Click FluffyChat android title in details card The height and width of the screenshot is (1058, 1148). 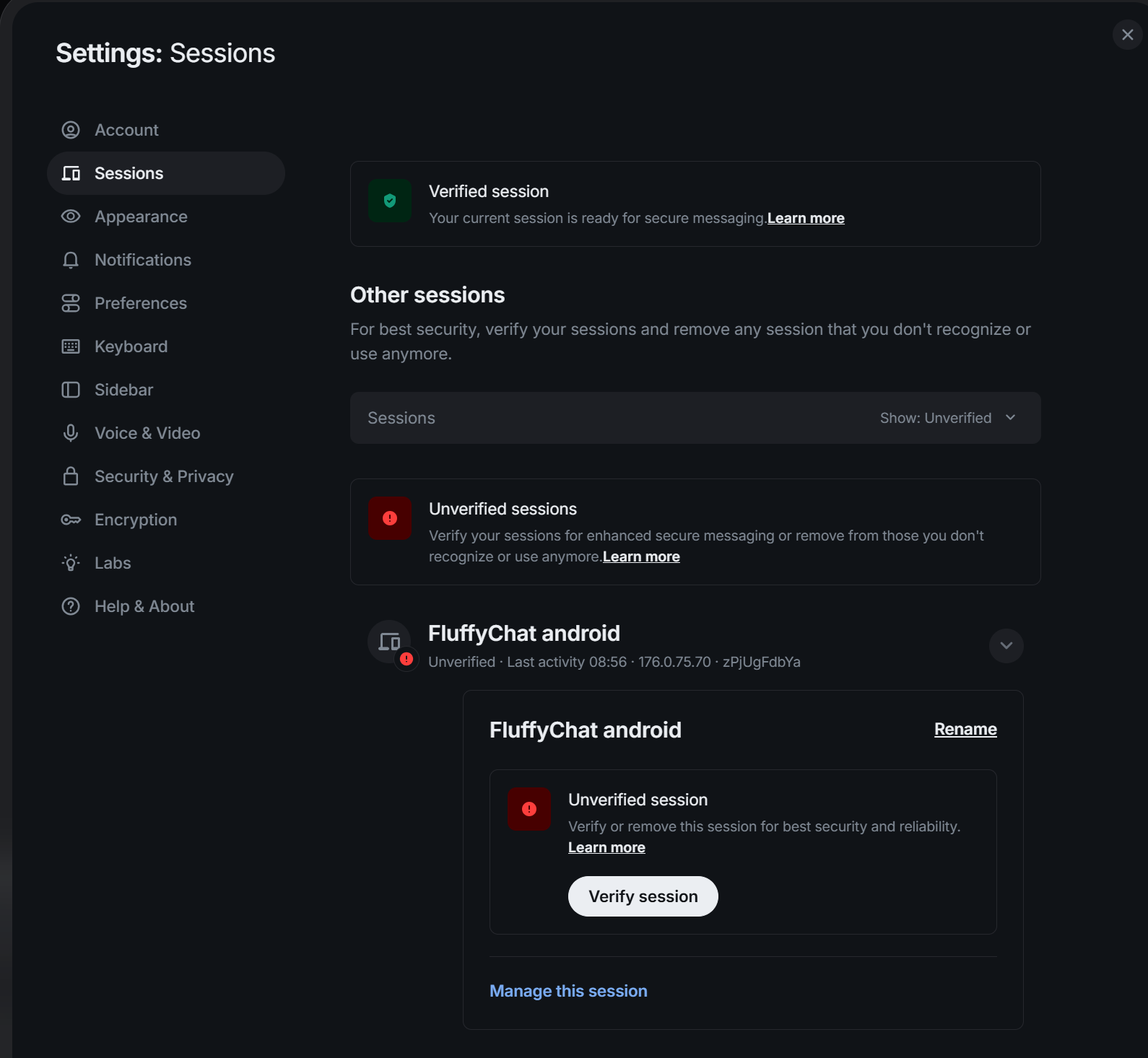click(586, 730)
